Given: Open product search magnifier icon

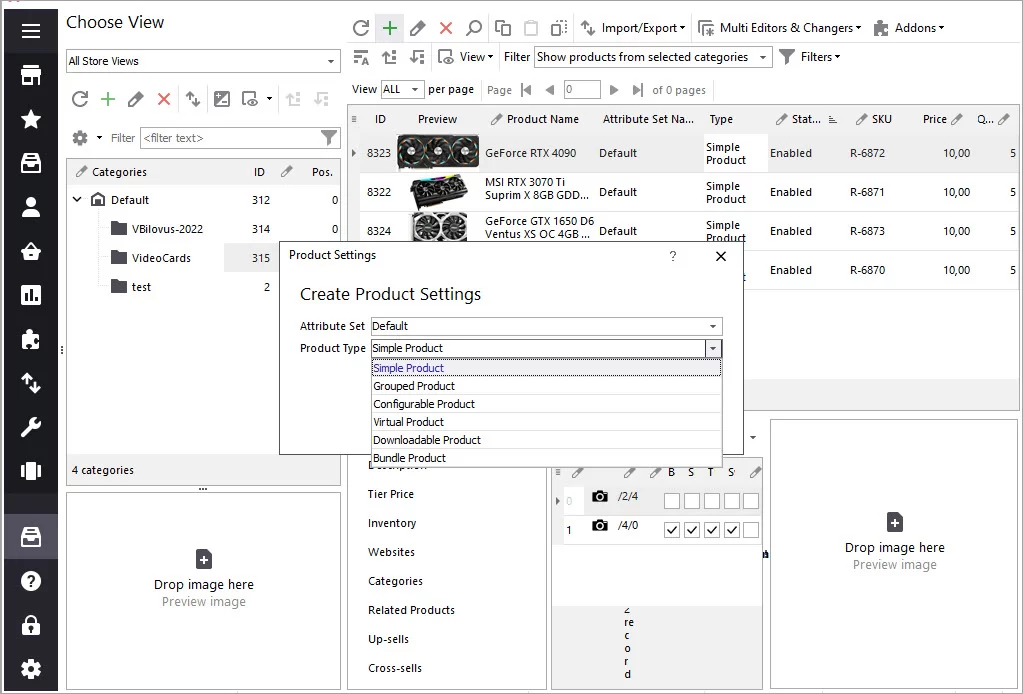Looking at the screenshot, I should click(474, 28).
